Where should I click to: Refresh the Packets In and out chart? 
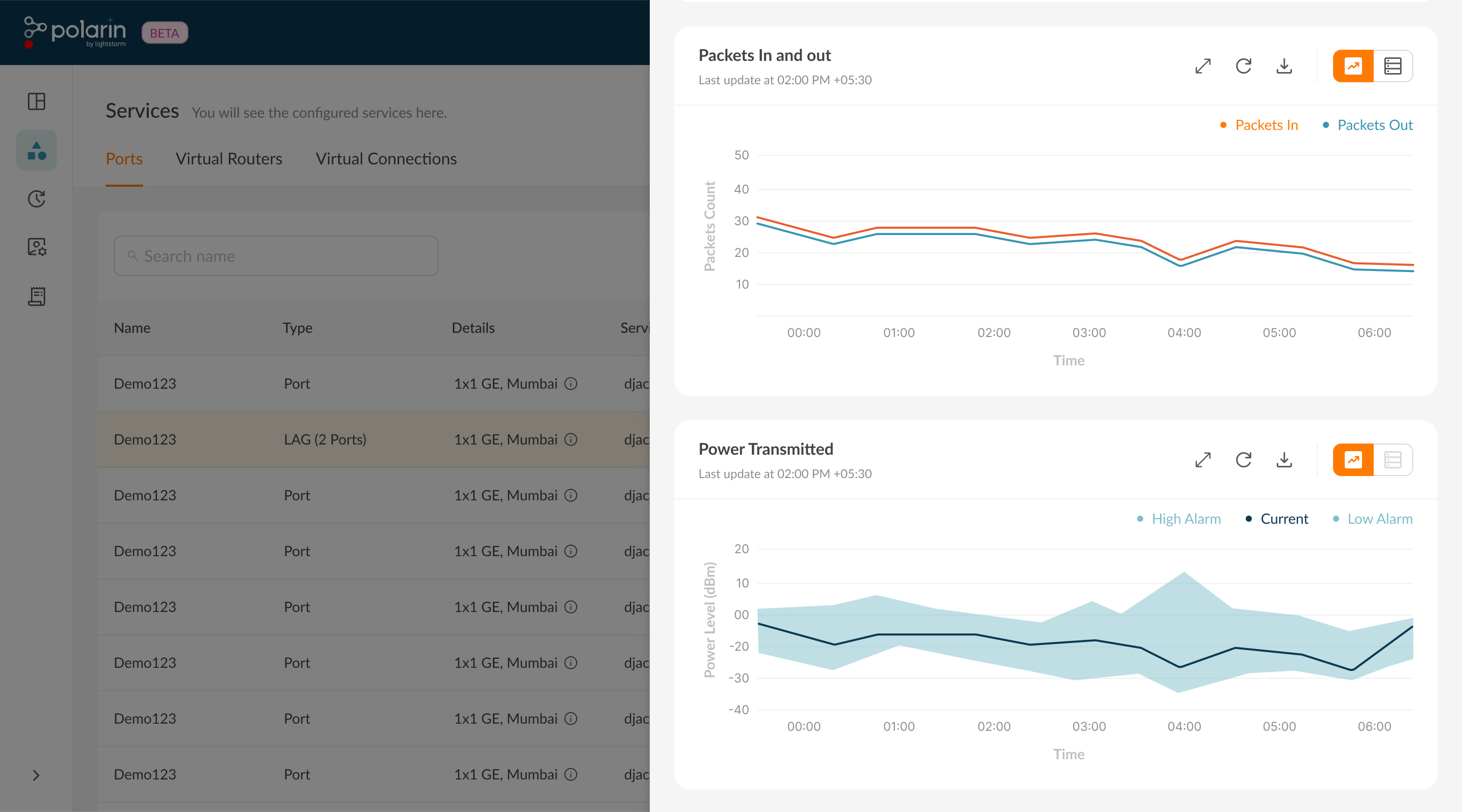[1243, 66]
